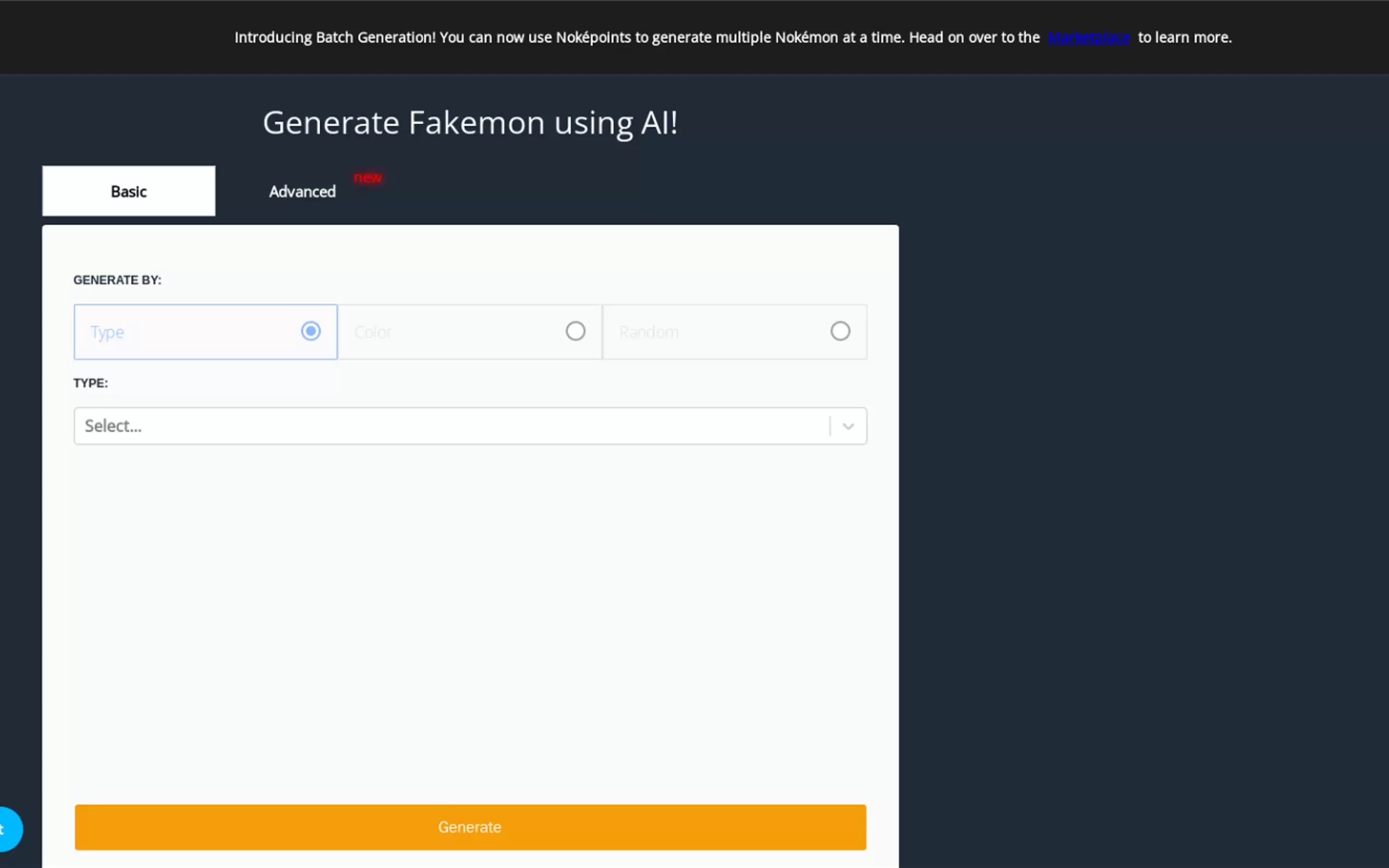1389x868 pixels.
Task: Switch to the Advanced tab
Action: (x=302, y=192)
